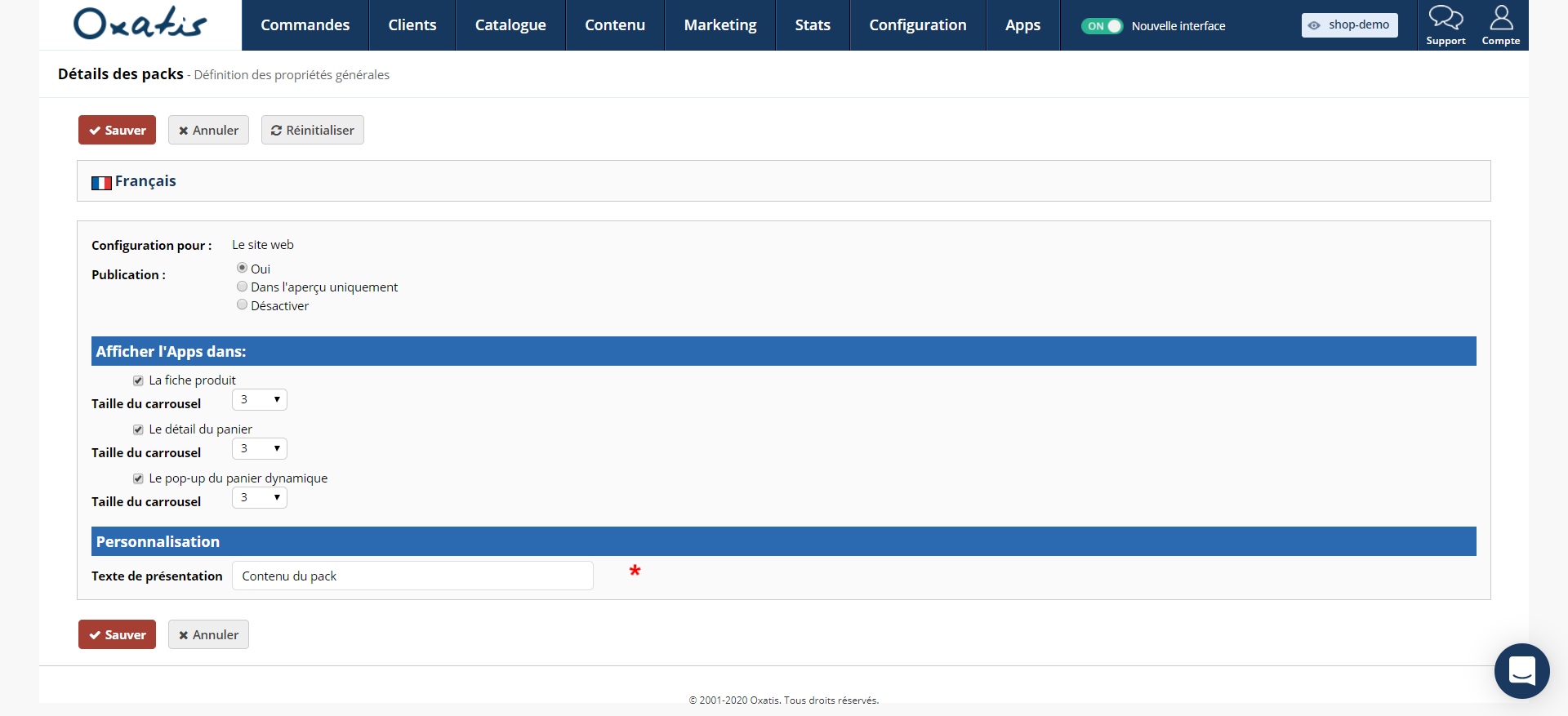
Task: Open the Support chat bubbles icon
Action: 1445,18
